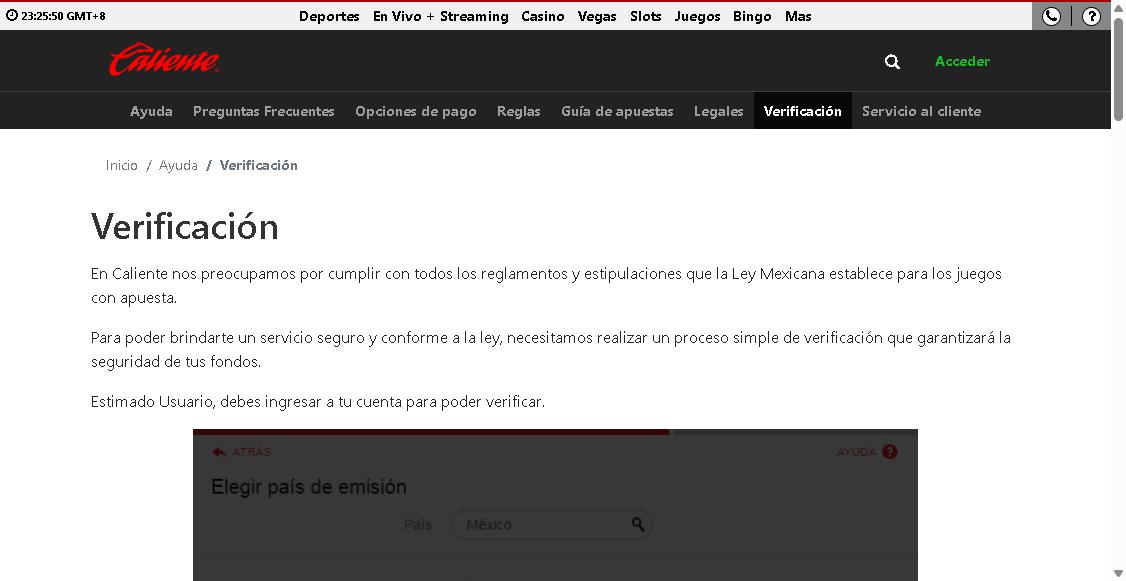The height and width of the screenshot is (581, 1126).
Task: Go to the Casino section
Action: coord(543,16)
